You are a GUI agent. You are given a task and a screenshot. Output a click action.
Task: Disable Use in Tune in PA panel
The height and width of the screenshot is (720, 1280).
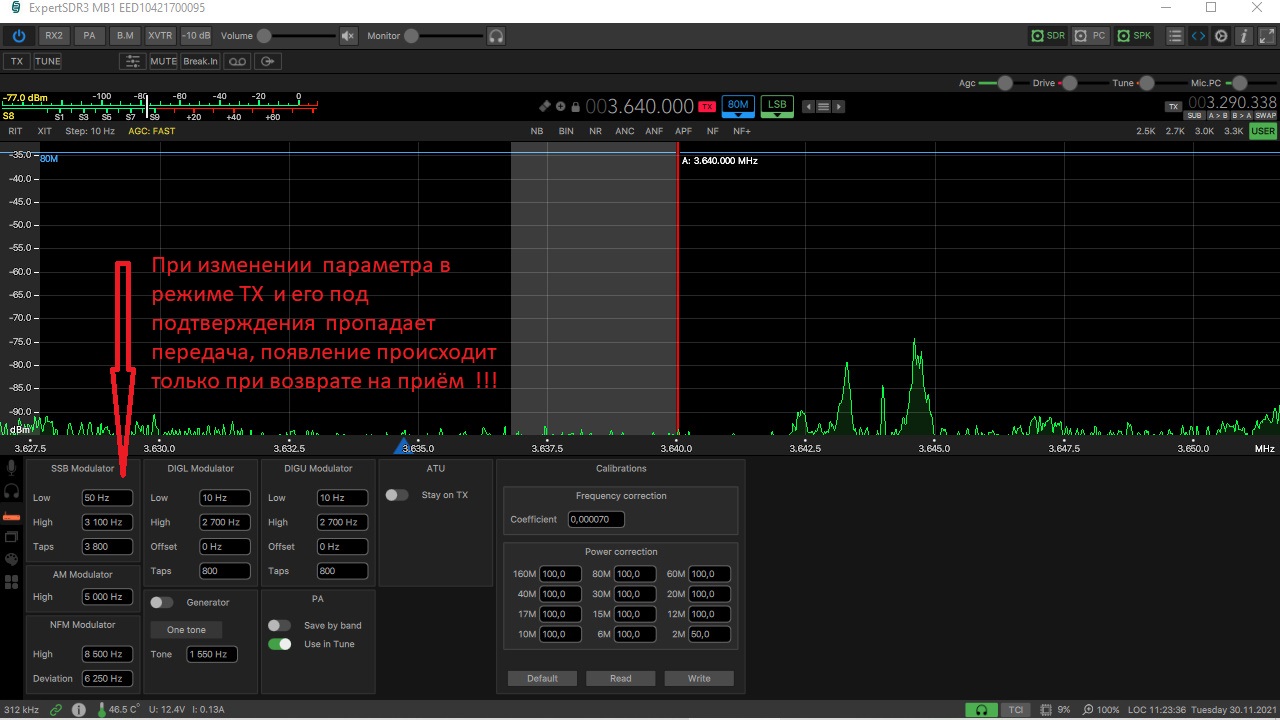coord(279,644)
